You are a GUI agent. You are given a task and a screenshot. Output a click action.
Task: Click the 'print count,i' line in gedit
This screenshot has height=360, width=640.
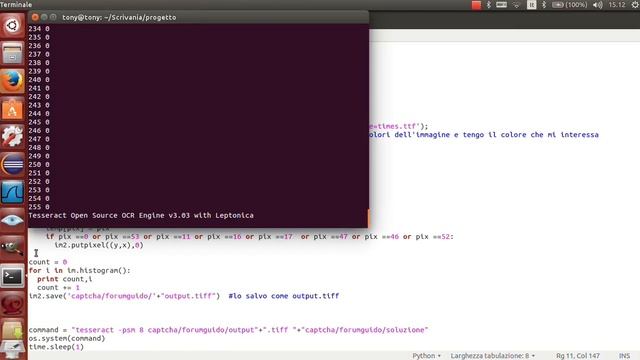pyautogui.click(x=64, y=279)
